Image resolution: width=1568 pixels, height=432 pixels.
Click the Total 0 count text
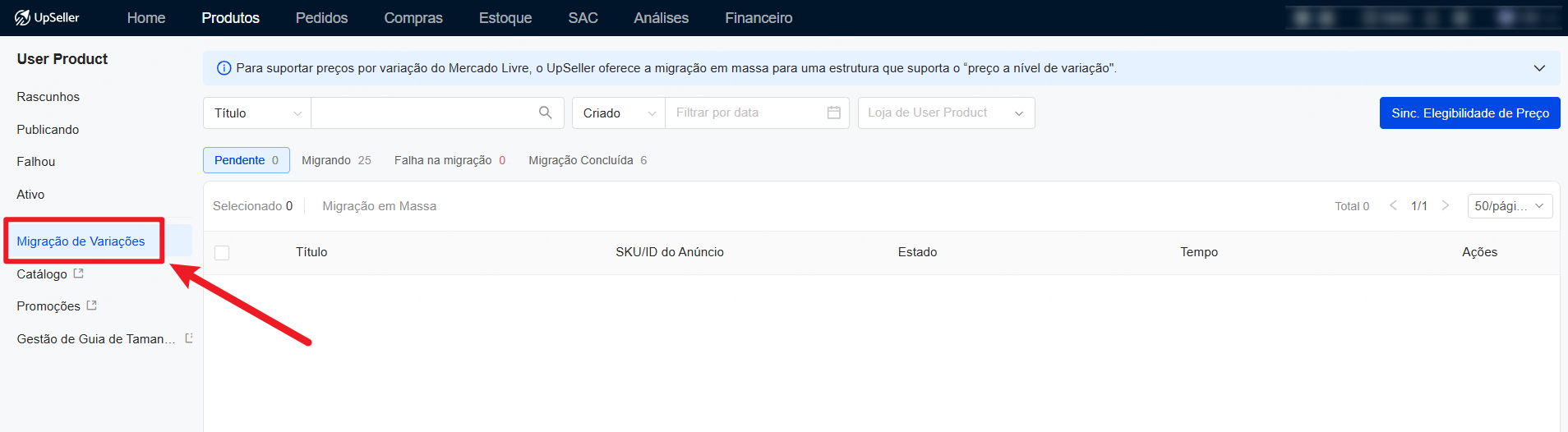(x=1352, y=206)
